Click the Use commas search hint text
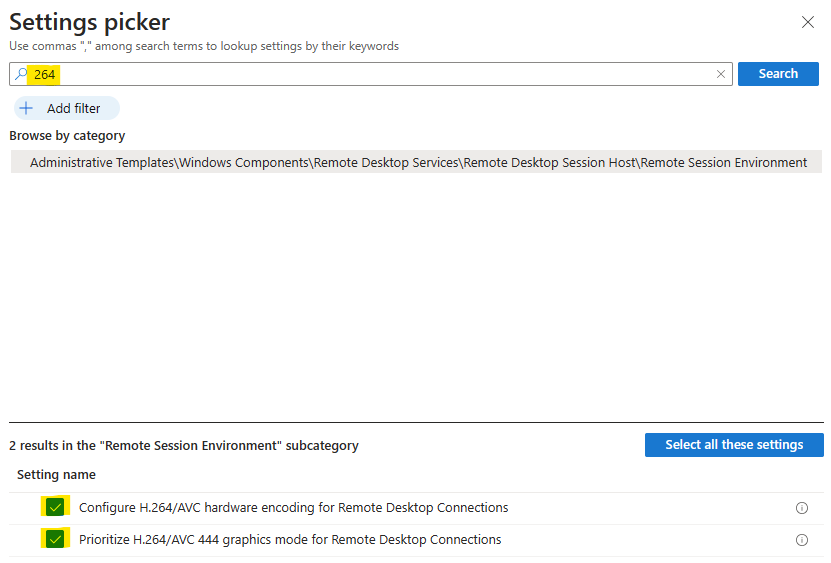 pyautogui.click(x=204, y=46)
